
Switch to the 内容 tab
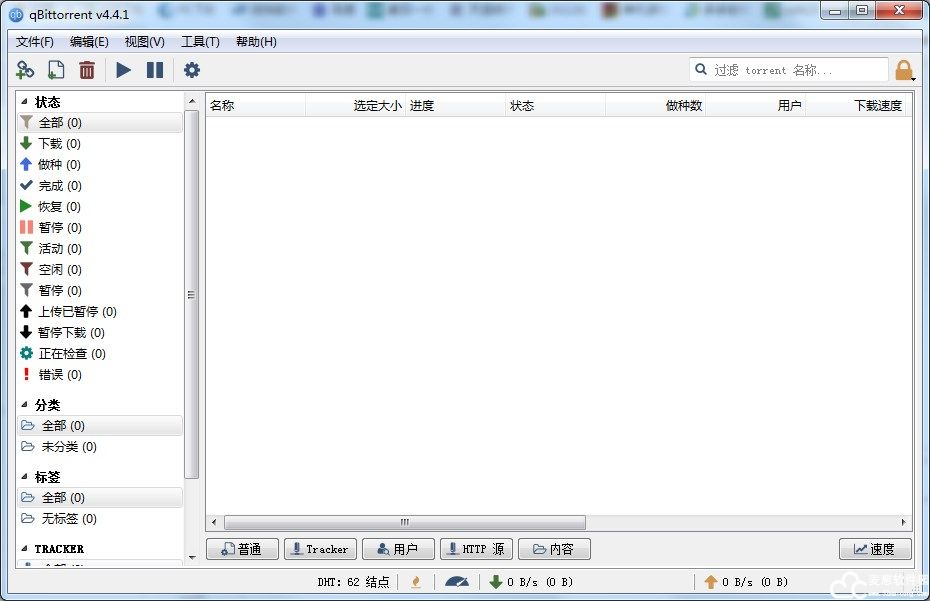pos(554,549)
